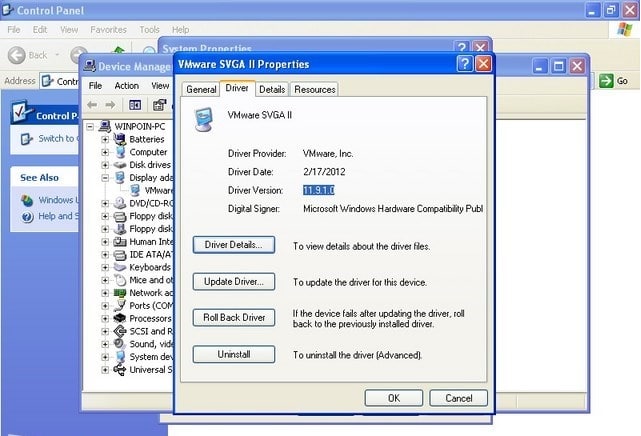The width and height of the screenshot is (641, 436).
Task: Open the Resources tab
Action: 314,89
